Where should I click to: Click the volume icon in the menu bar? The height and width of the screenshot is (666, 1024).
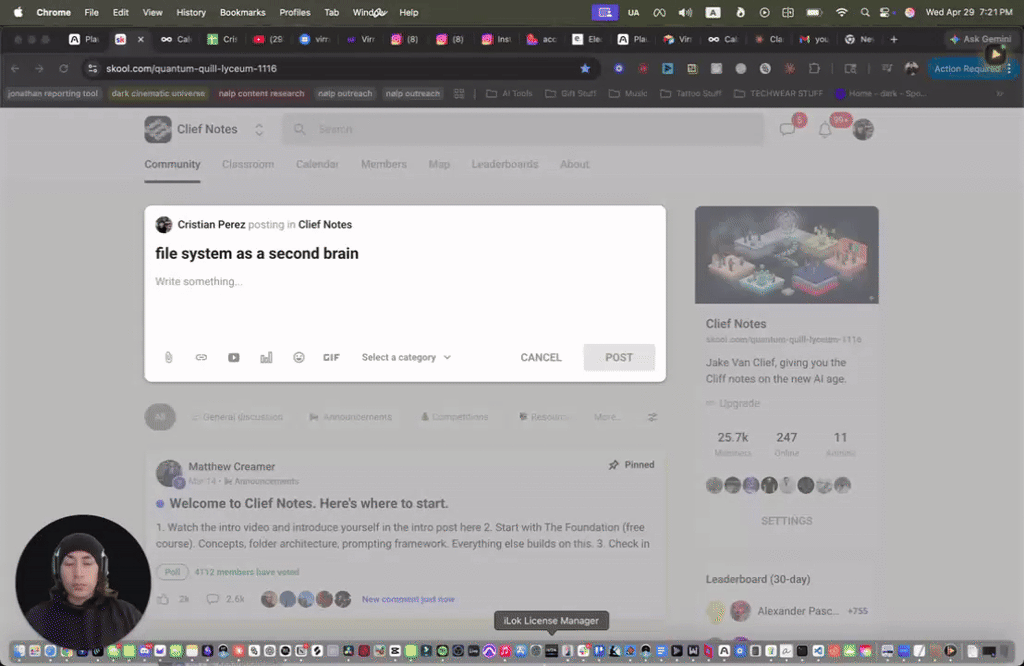tap(684, 12)
